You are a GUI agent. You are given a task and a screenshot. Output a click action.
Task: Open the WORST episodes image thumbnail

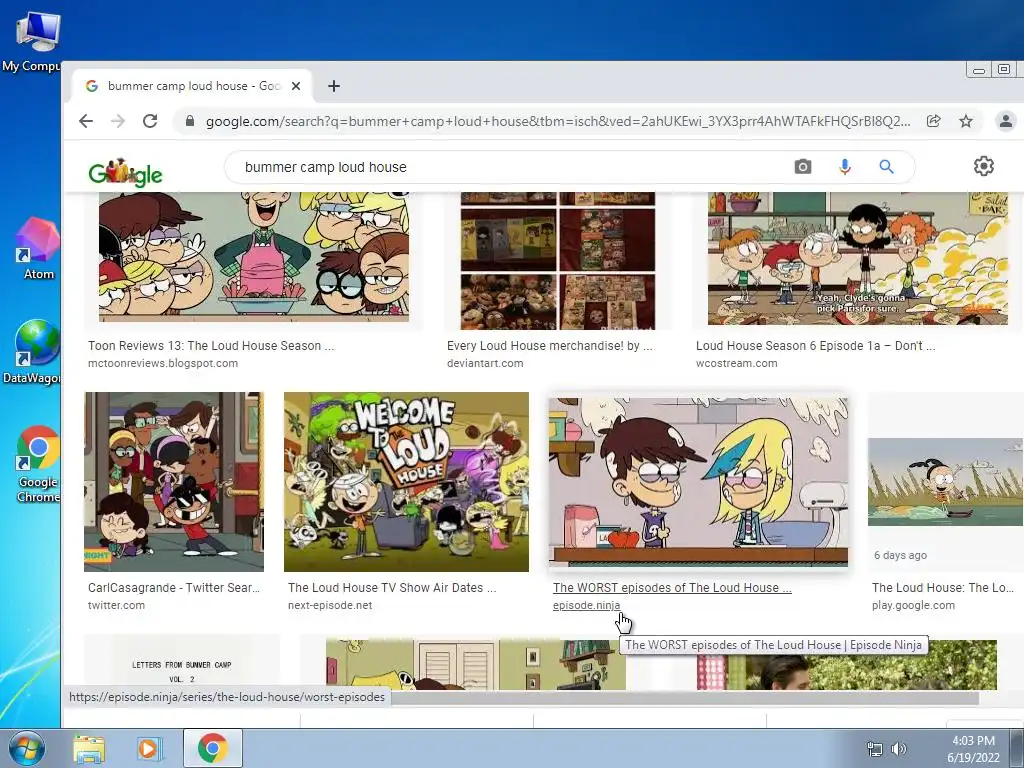coord(698,482)
